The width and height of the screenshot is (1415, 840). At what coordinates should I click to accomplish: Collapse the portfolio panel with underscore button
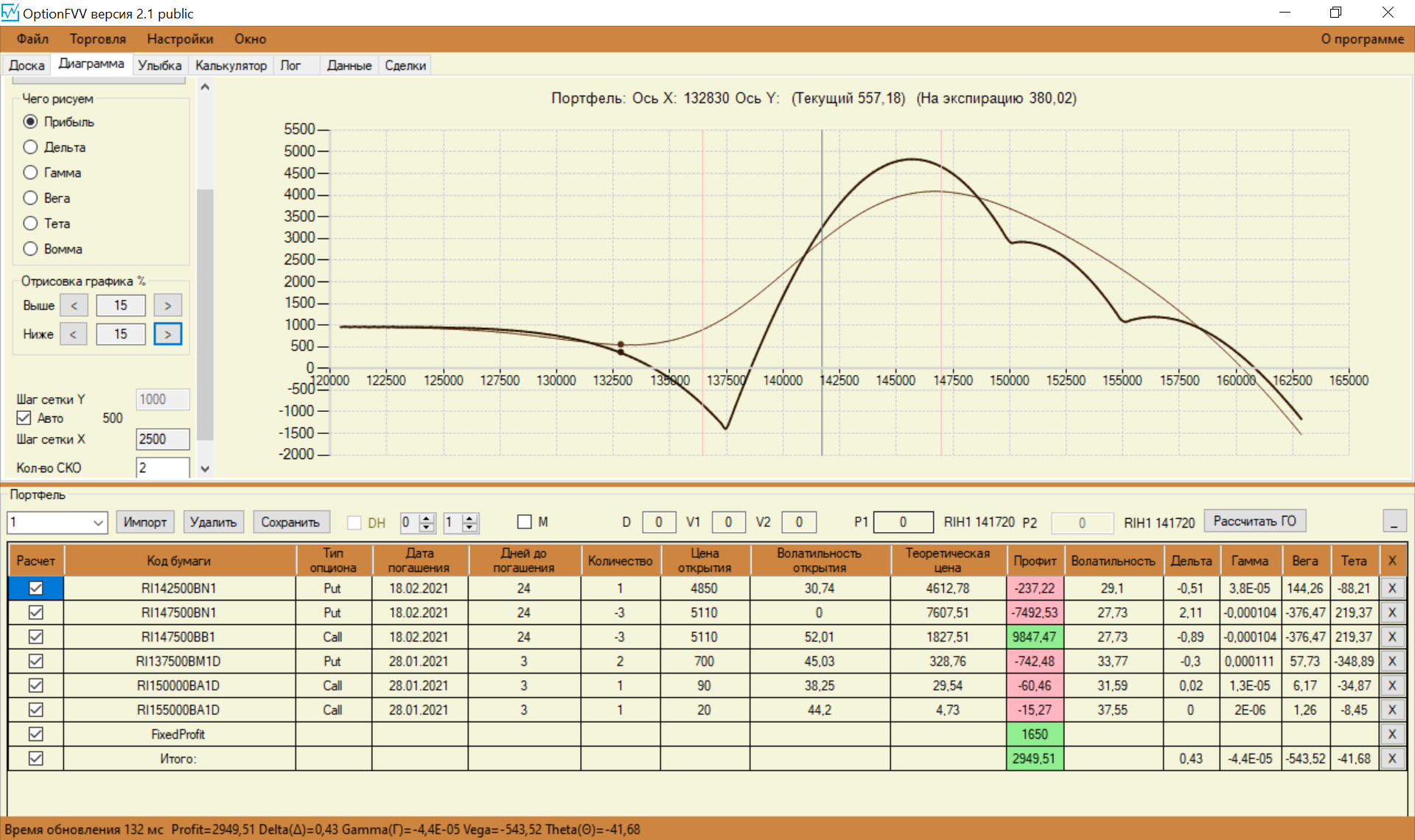[x=1394, y=521]
